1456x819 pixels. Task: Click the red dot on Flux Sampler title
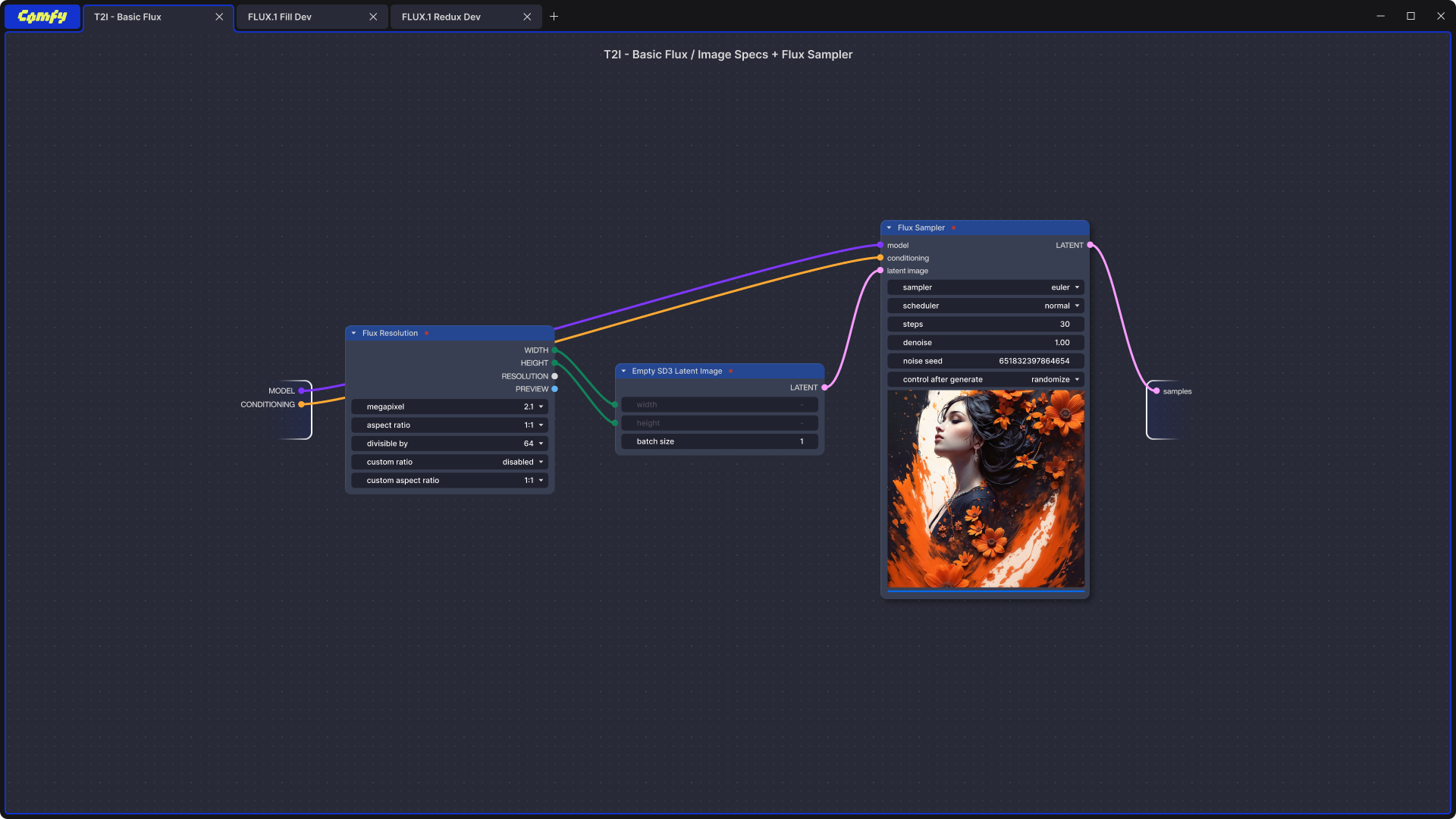[953, 227]
